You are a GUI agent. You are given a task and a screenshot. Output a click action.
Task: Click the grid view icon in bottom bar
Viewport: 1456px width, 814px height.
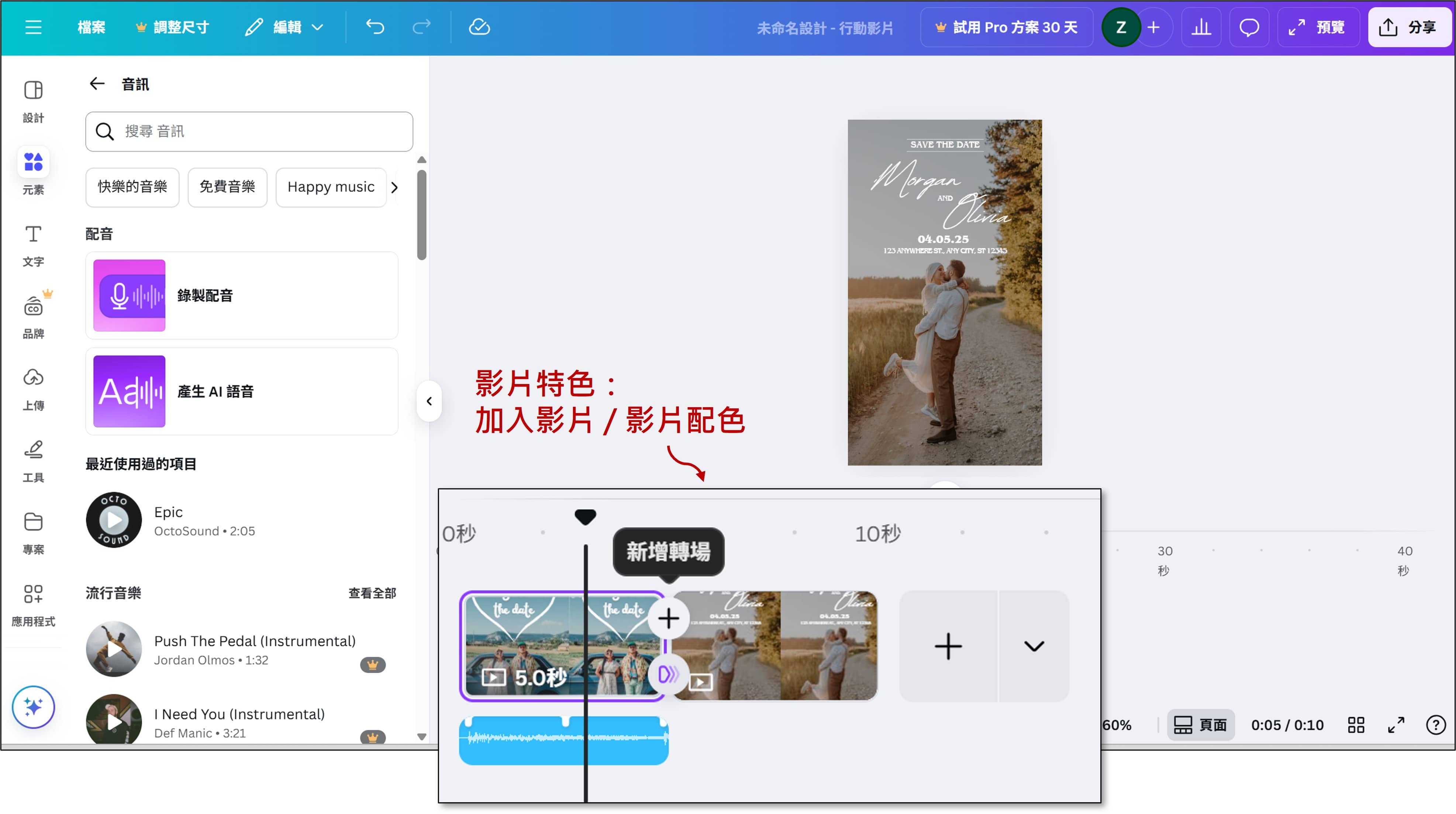point(1356,725)
